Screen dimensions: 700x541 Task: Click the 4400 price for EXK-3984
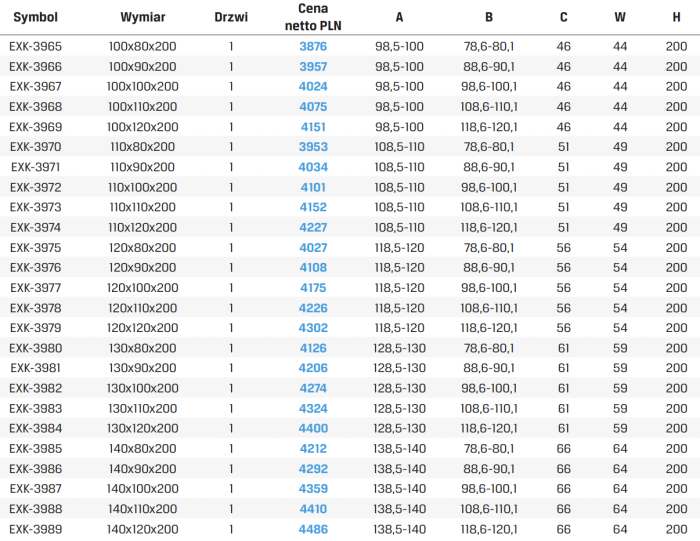click(x=313, y=429)
